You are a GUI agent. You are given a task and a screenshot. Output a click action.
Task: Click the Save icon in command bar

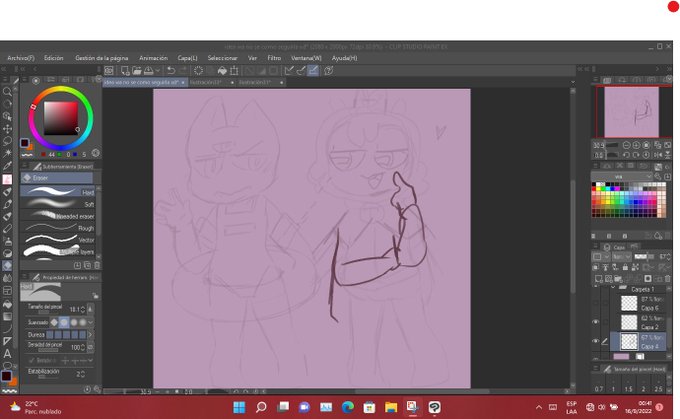[x=148, y=70]
